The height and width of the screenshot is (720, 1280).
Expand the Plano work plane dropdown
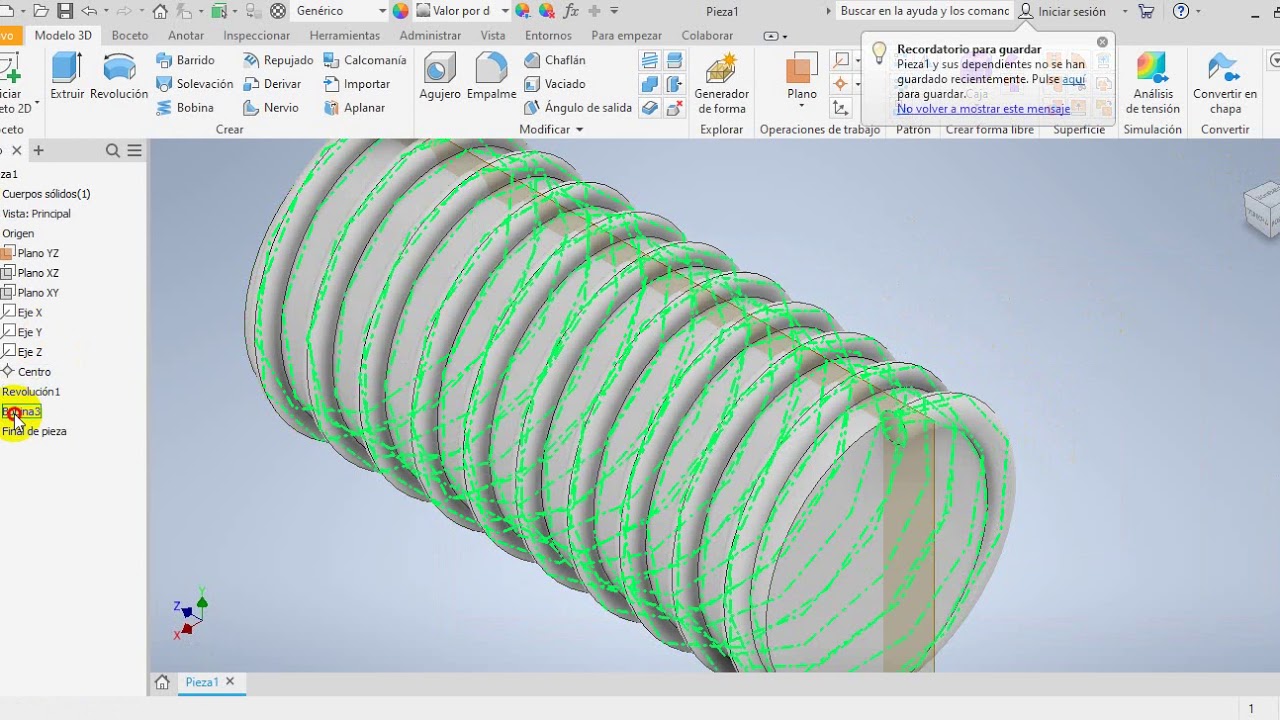802,105
